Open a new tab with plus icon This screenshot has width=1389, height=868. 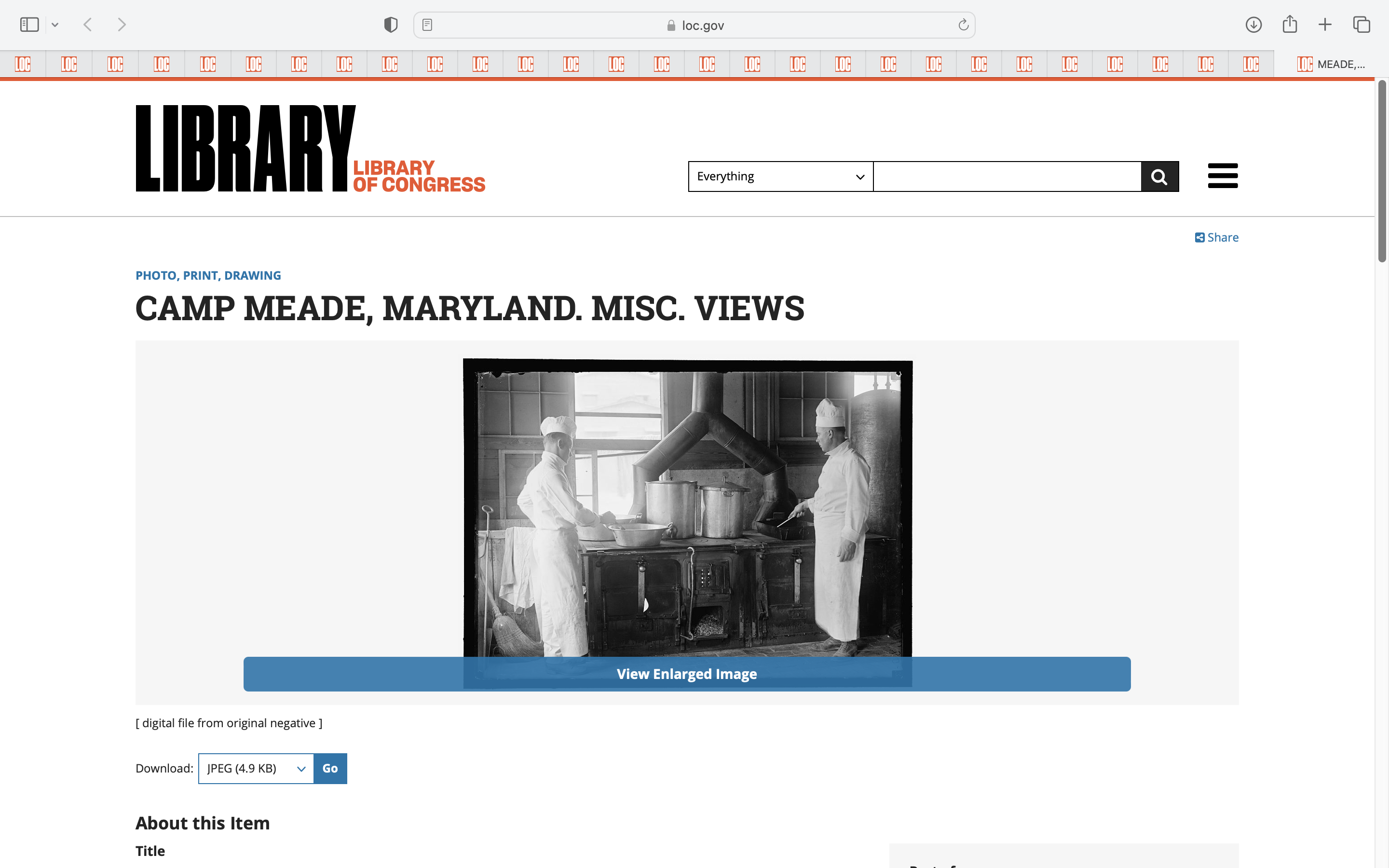[x=1325, y=25]
